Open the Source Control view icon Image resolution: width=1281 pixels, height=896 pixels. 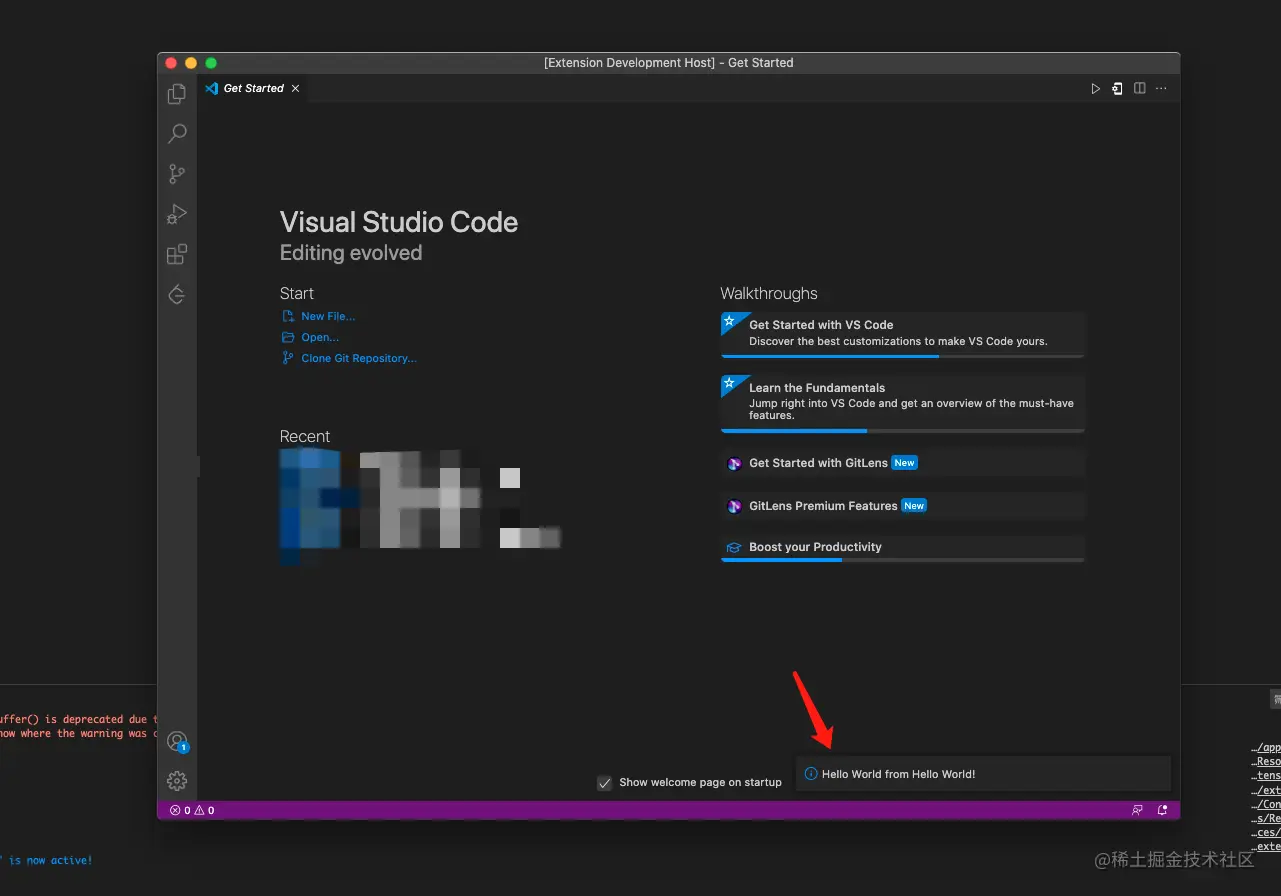point(177,174)
